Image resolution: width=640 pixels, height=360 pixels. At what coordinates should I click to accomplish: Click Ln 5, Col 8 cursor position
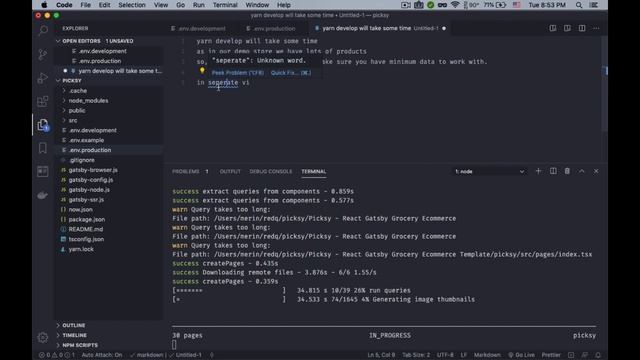381,355
